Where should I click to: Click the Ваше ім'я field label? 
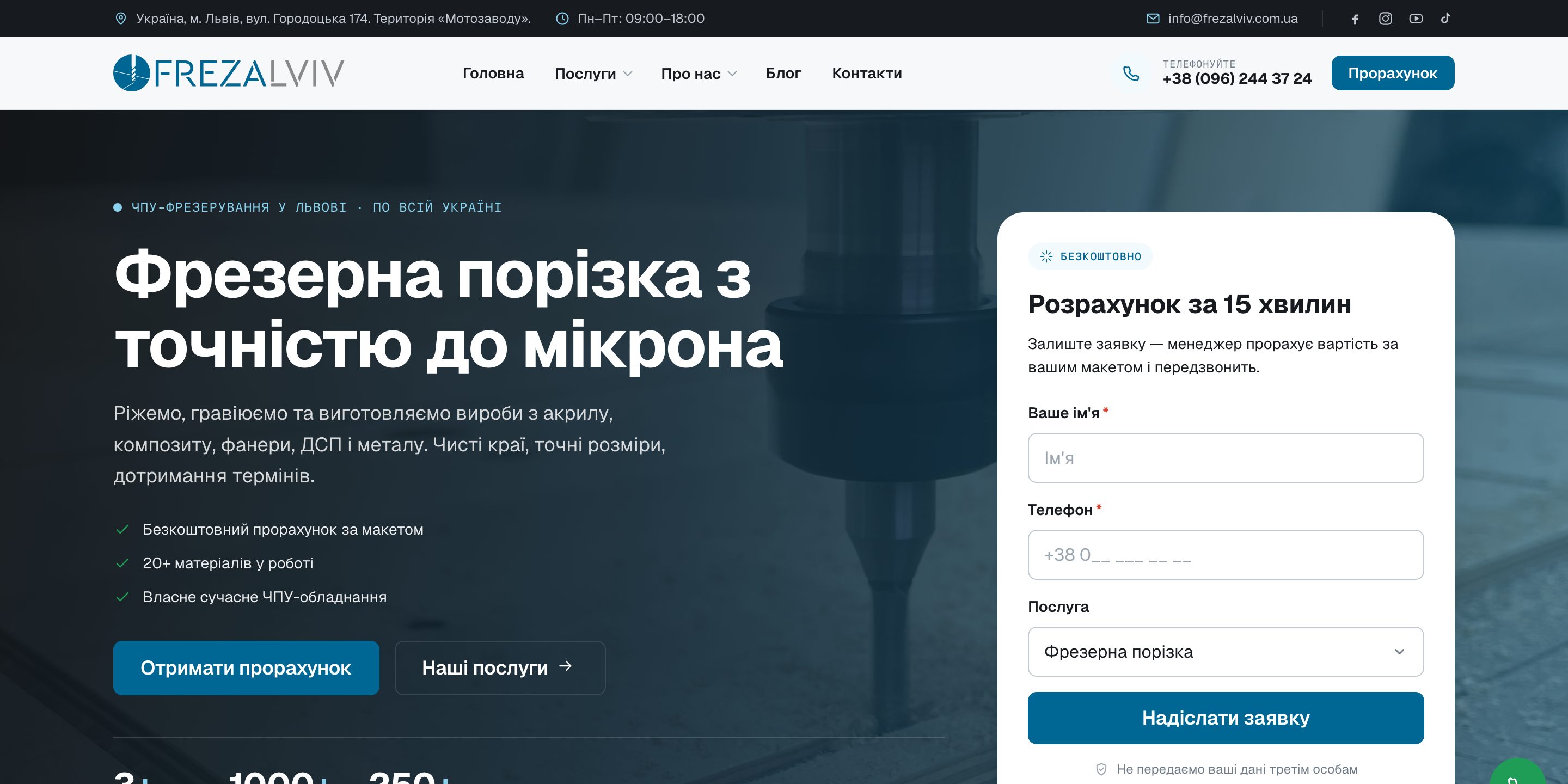pyautogui.click(x=1063, y=413)
